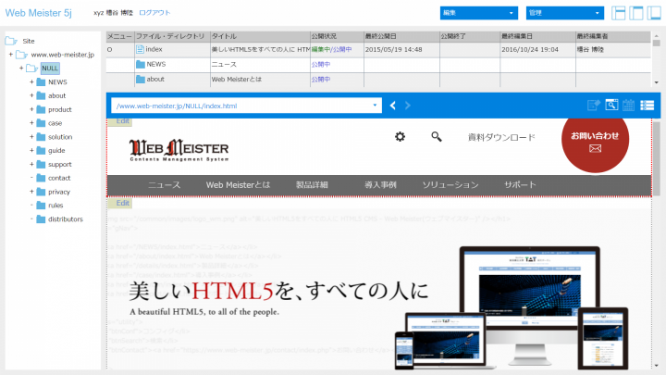Select the case folder in tree
Screen dimensions: 666x375
coord(55,123)
